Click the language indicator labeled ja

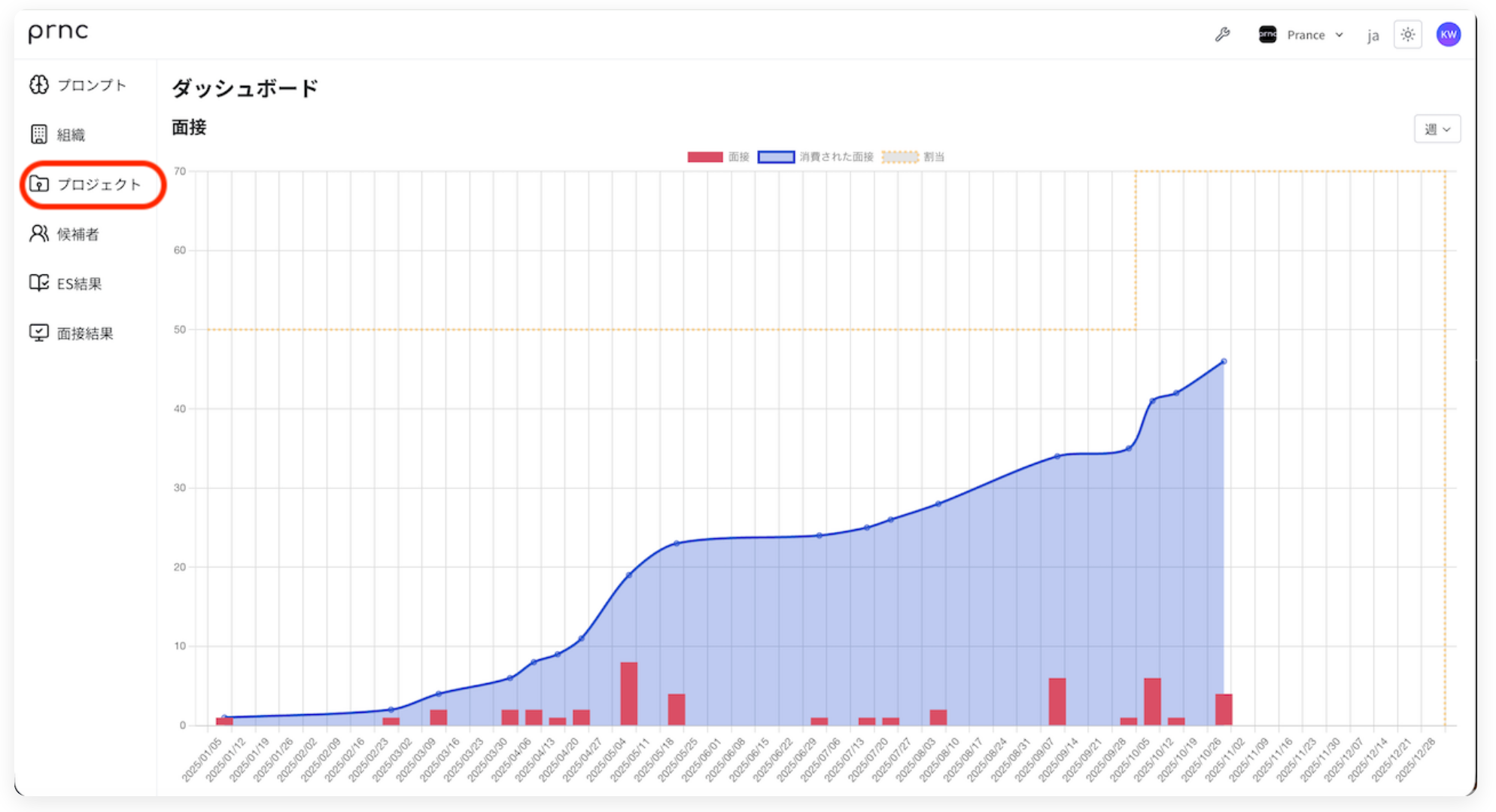click(x=1373, y=35)
